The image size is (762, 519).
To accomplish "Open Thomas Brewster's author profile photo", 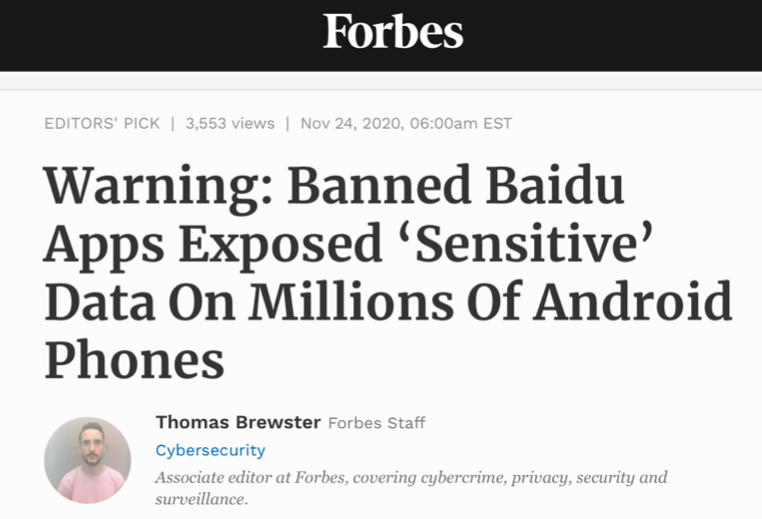I will click(x=88, y=459).
